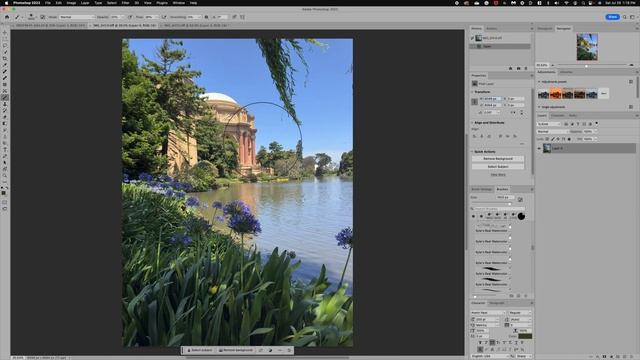
Task: Click the Select subject button in contextual task bar
Action: tap(200, 350)
